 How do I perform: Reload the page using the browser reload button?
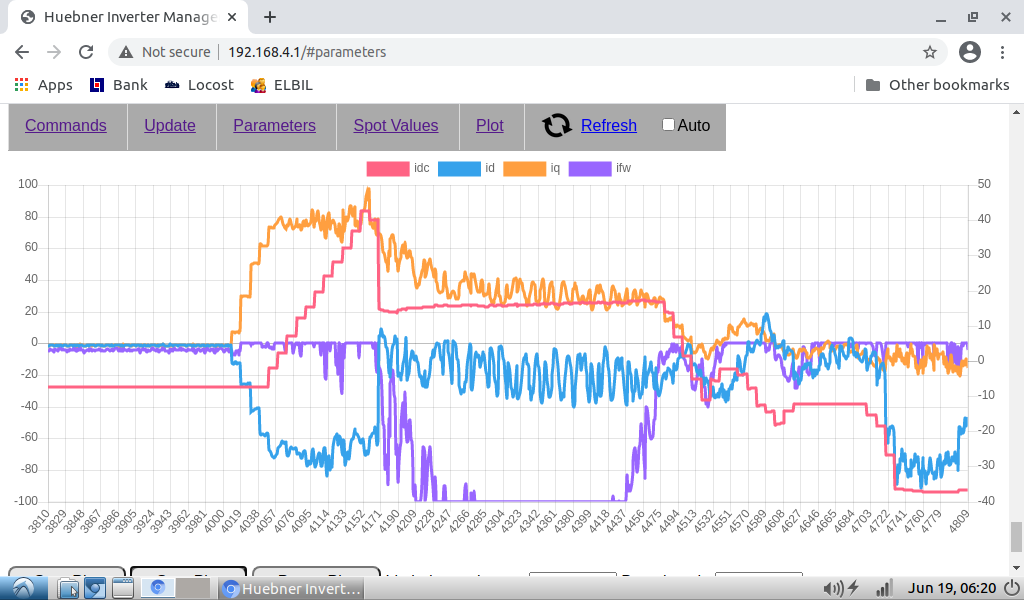[x=86, y=52]
